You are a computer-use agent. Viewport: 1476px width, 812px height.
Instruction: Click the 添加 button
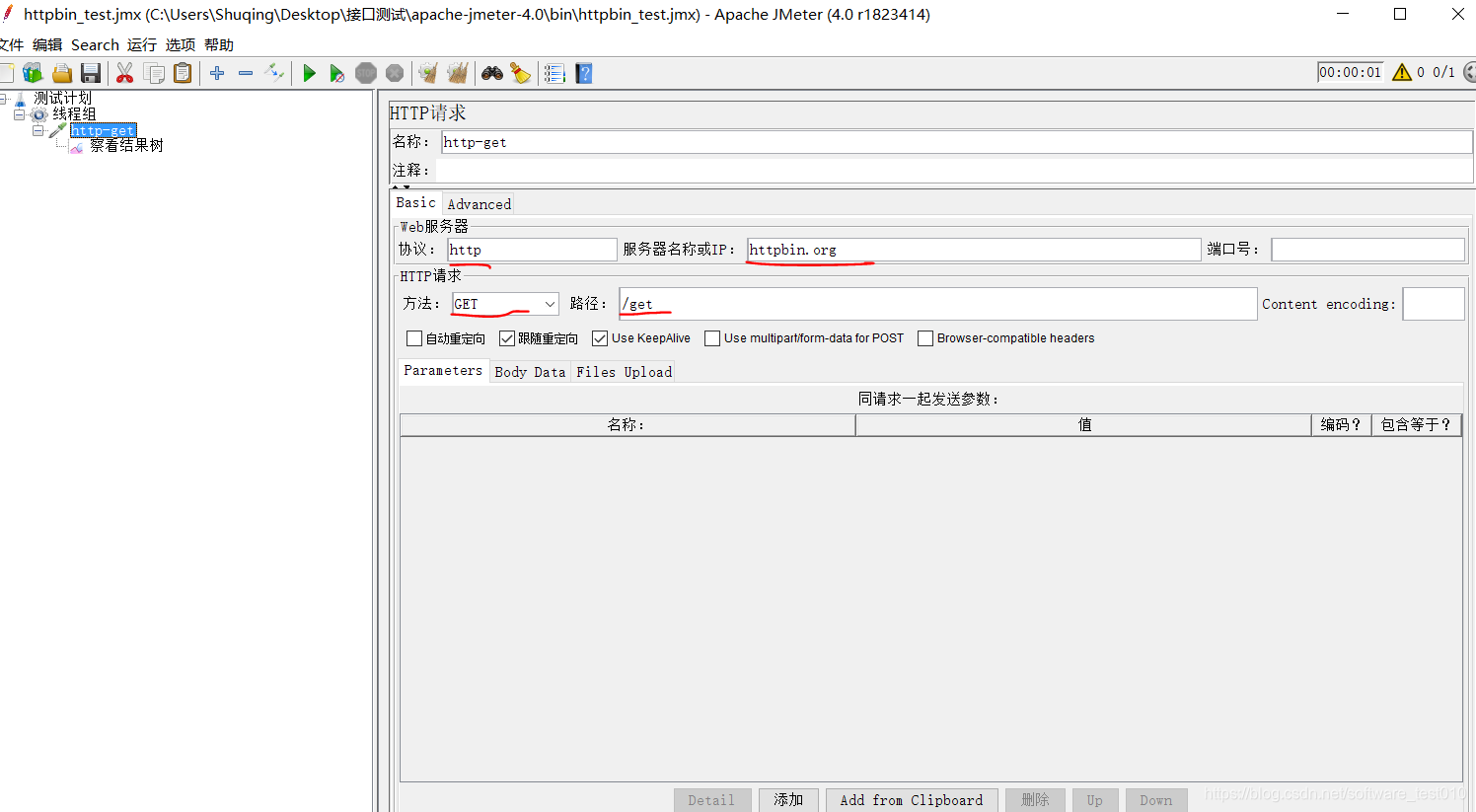tap(788, 800)
